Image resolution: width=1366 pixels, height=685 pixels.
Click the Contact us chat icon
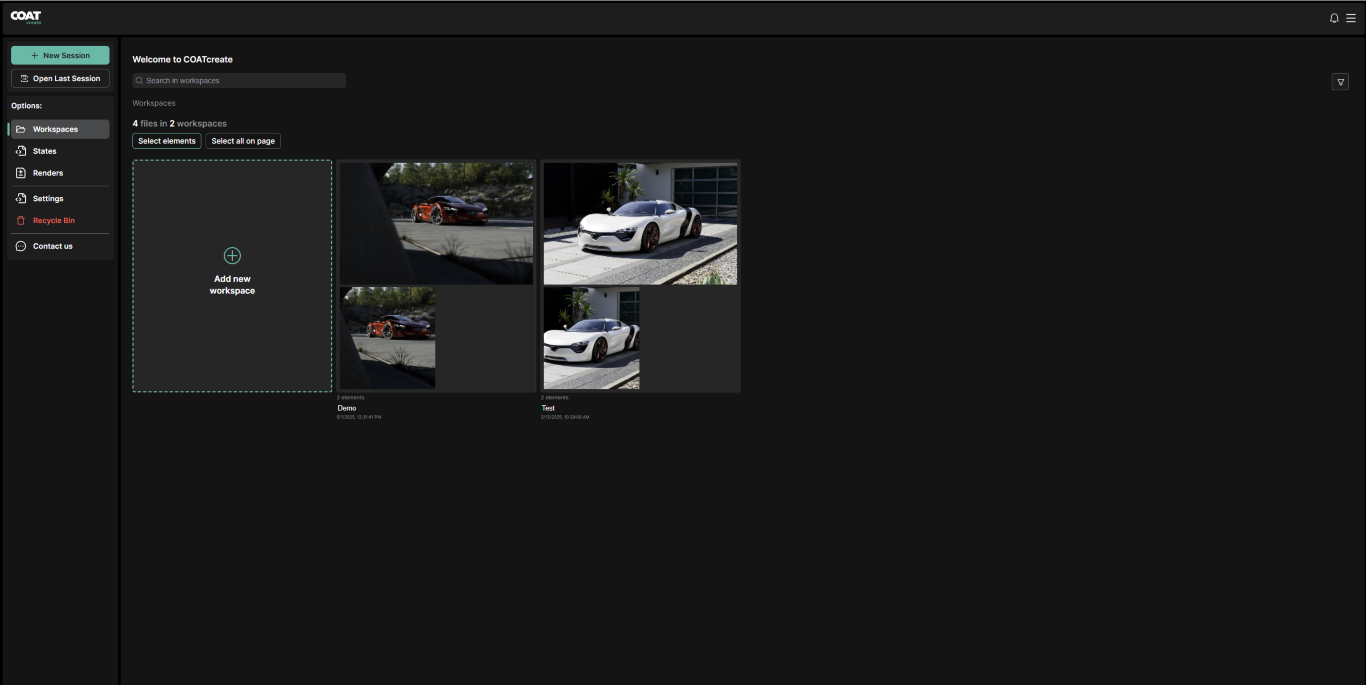[x=21, y=246]
